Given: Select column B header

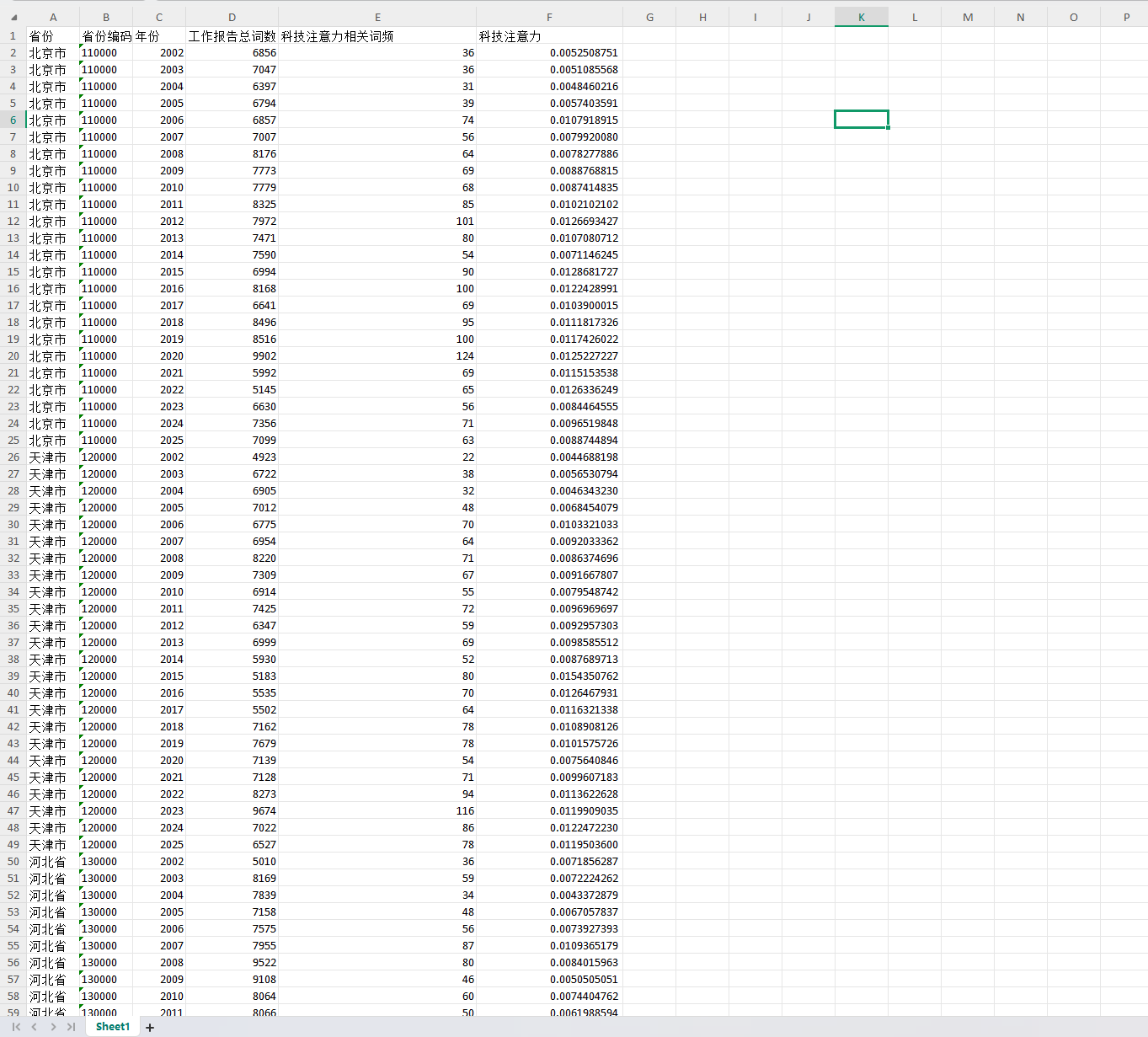Looking at the screenshot, I should click(106, 18).
